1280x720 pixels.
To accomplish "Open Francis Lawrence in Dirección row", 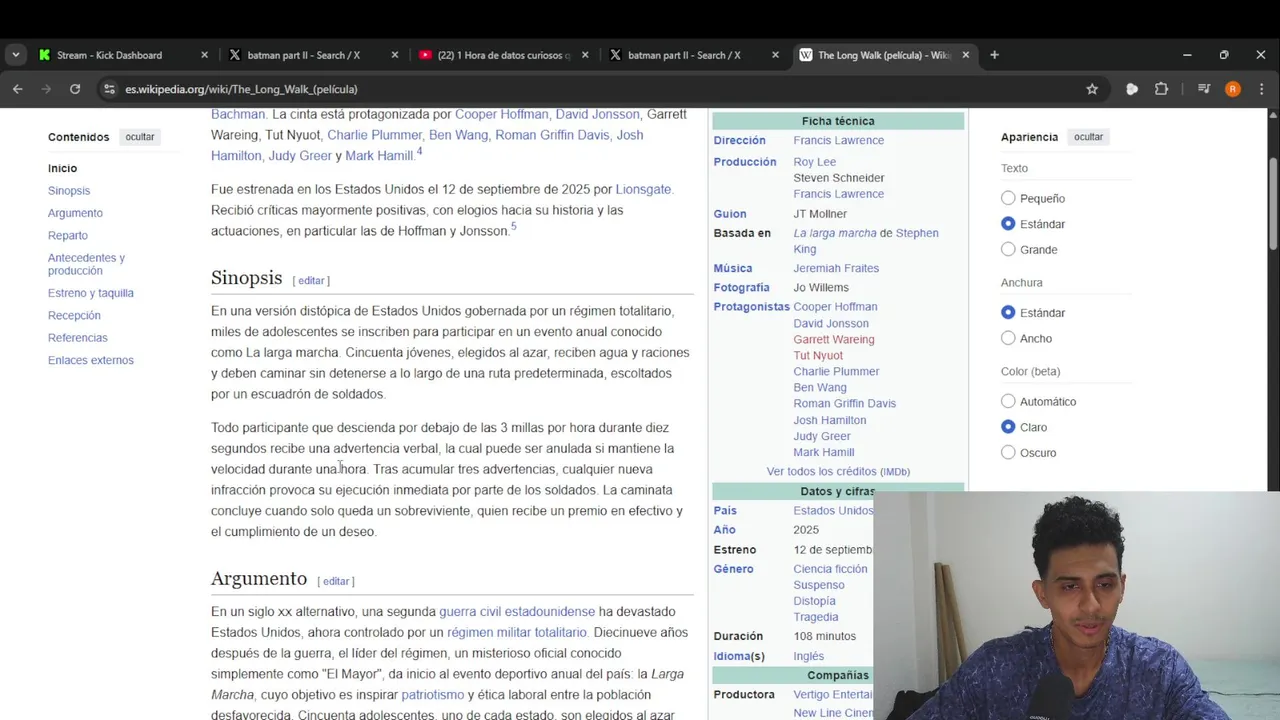I will point(838,140).
